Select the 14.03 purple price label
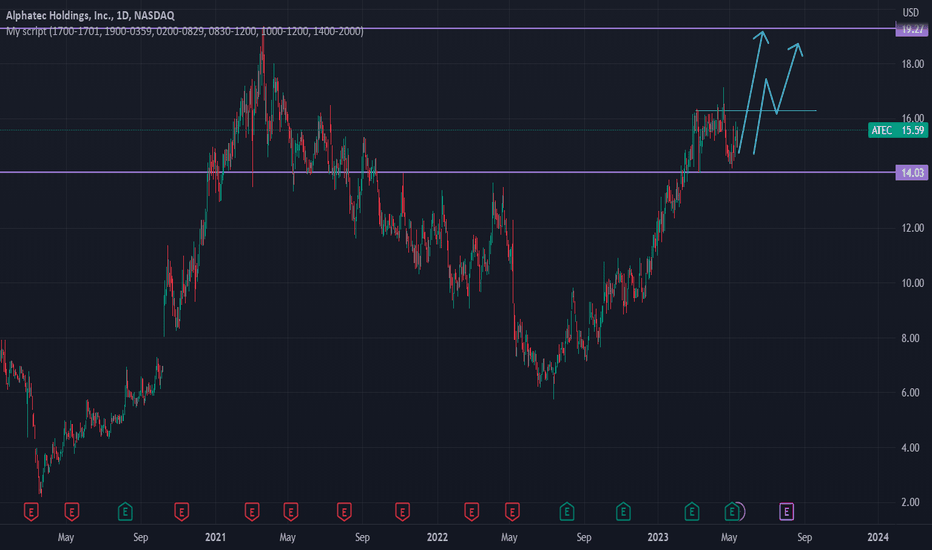 click(912, 173)
